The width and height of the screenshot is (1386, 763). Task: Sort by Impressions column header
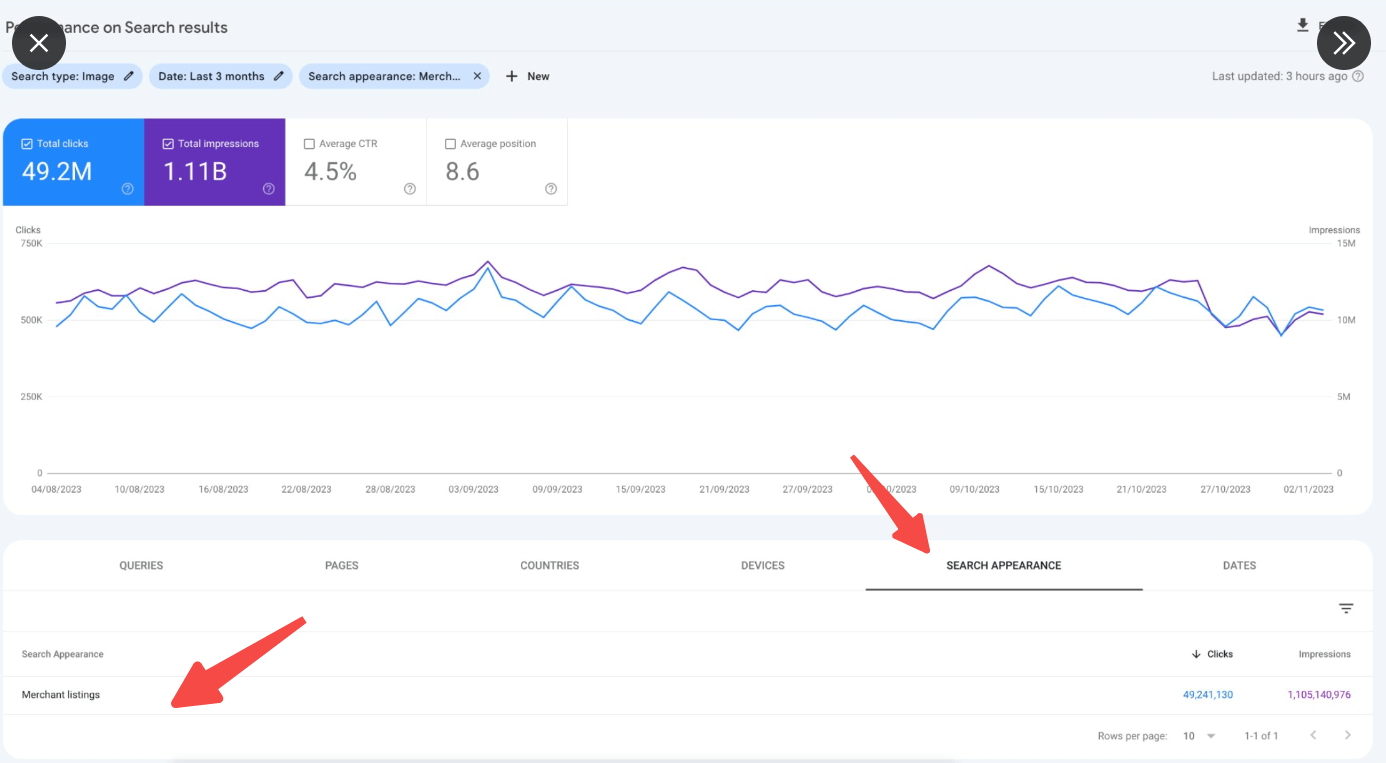pos(1325,654)
